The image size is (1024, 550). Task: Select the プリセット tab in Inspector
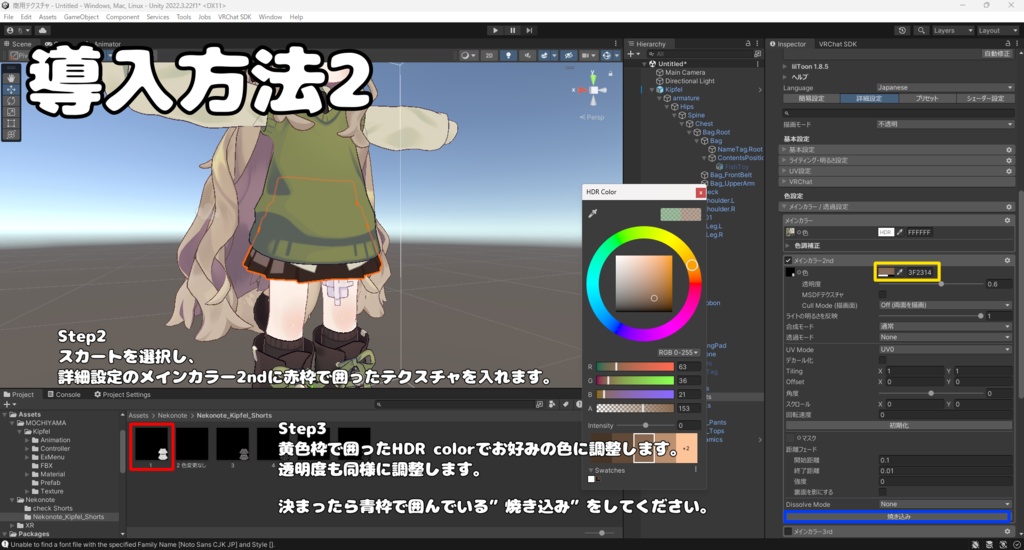(927, 99)
